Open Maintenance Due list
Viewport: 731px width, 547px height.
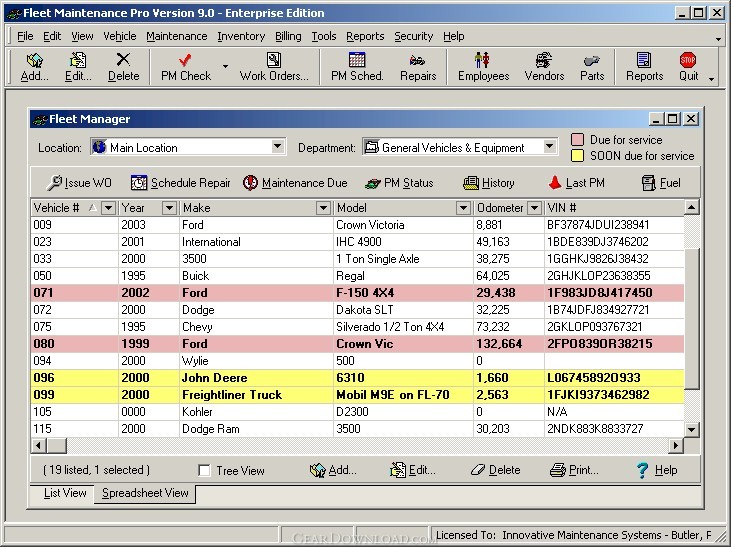295,183
